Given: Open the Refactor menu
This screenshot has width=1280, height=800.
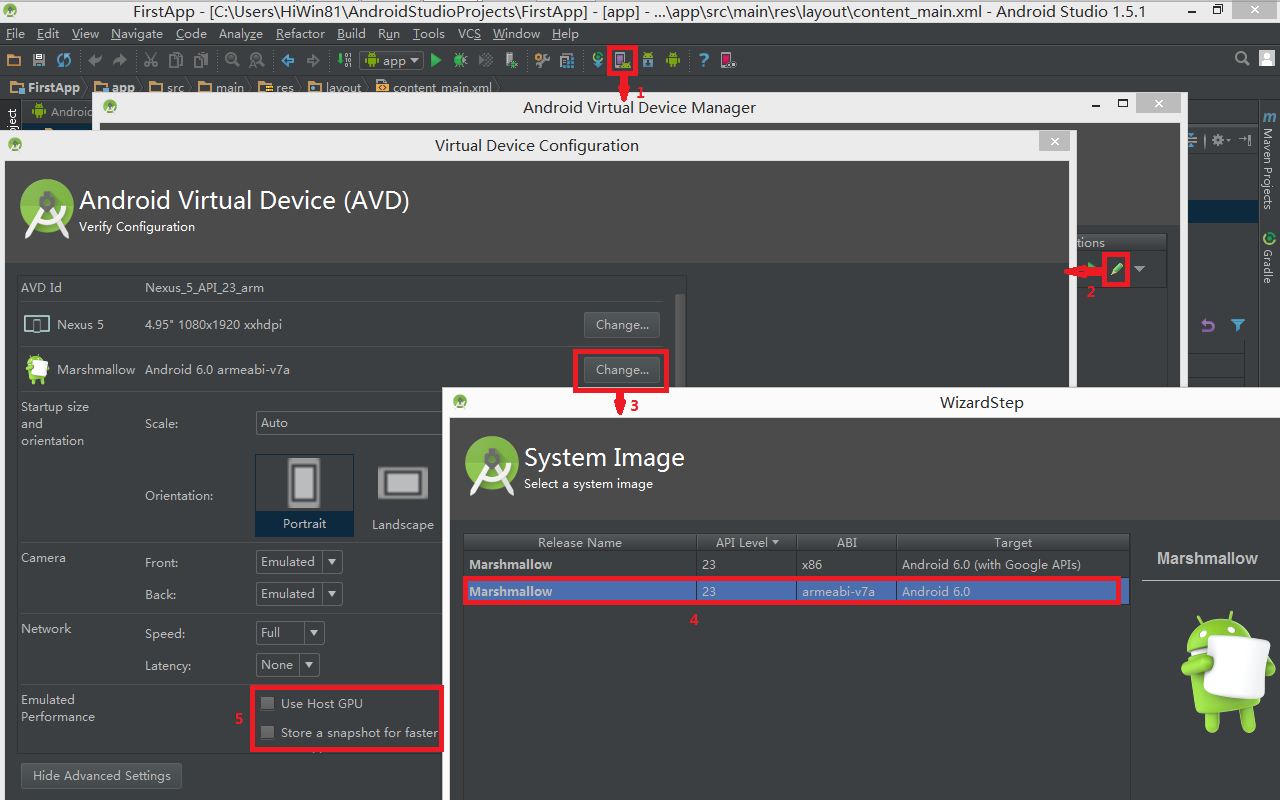Looking at the screenshot, I should pyautogui.click(x=300, y=33).
